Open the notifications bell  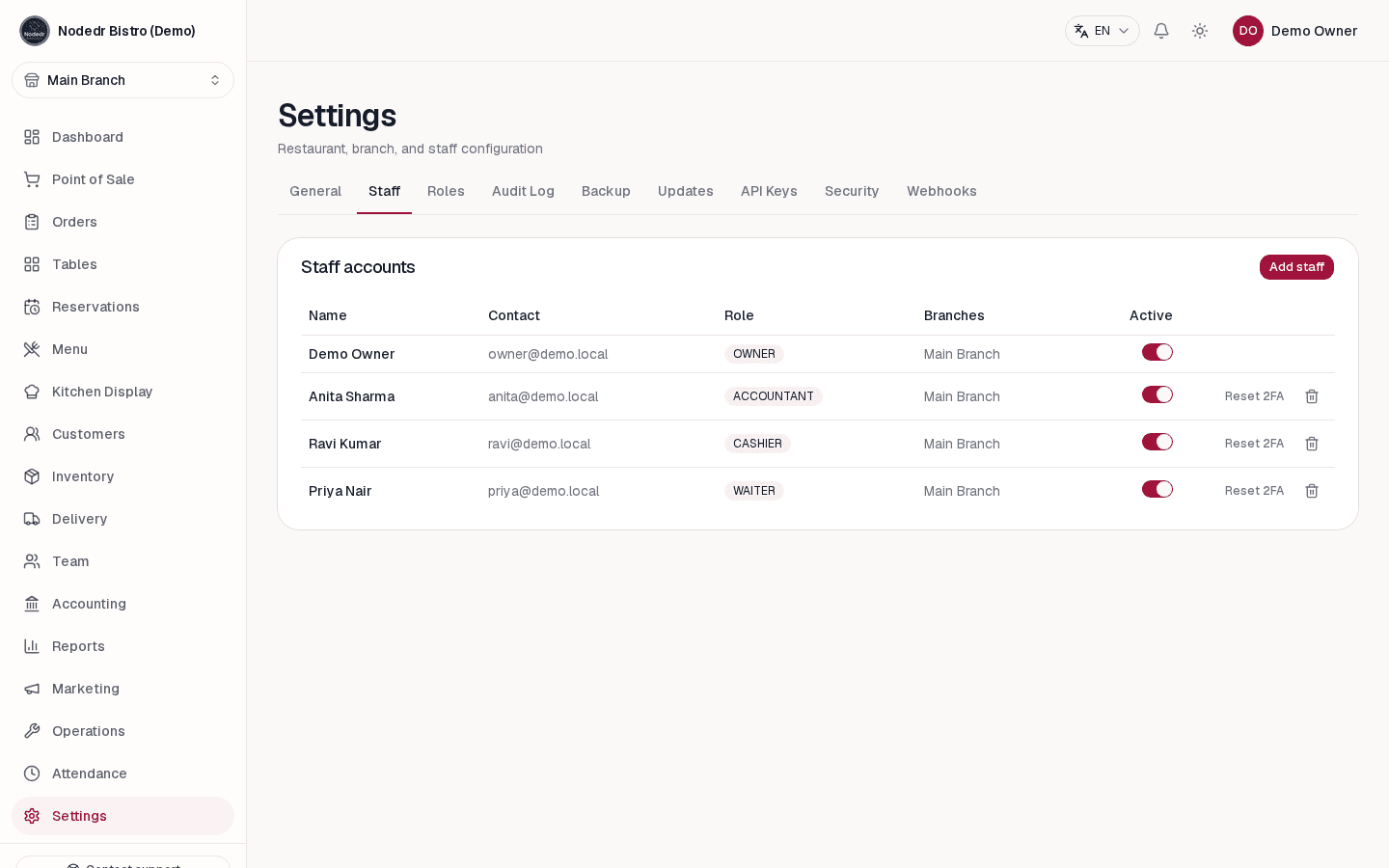1161,31
